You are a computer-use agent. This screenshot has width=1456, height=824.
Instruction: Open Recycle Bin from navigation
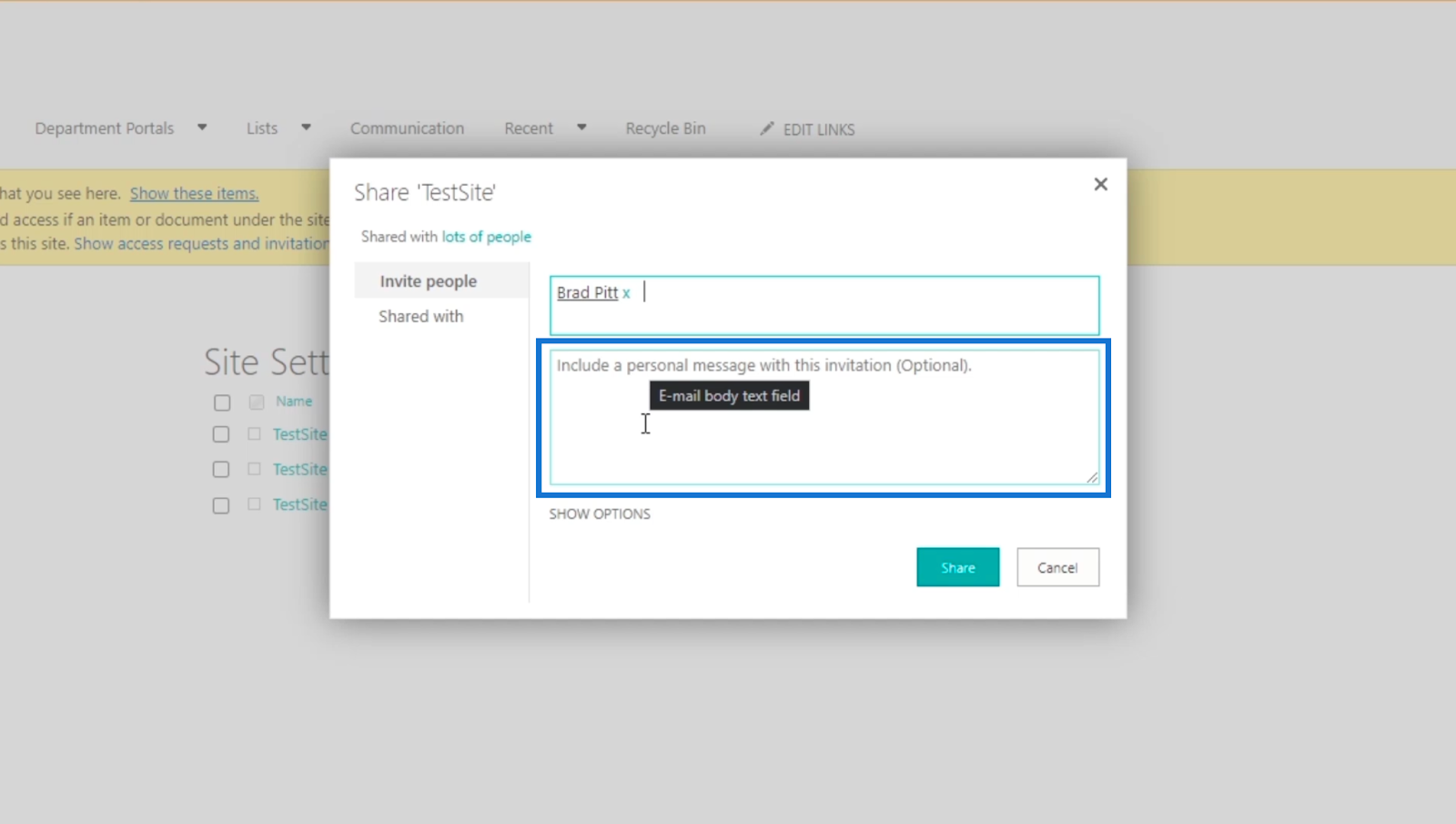665,128
